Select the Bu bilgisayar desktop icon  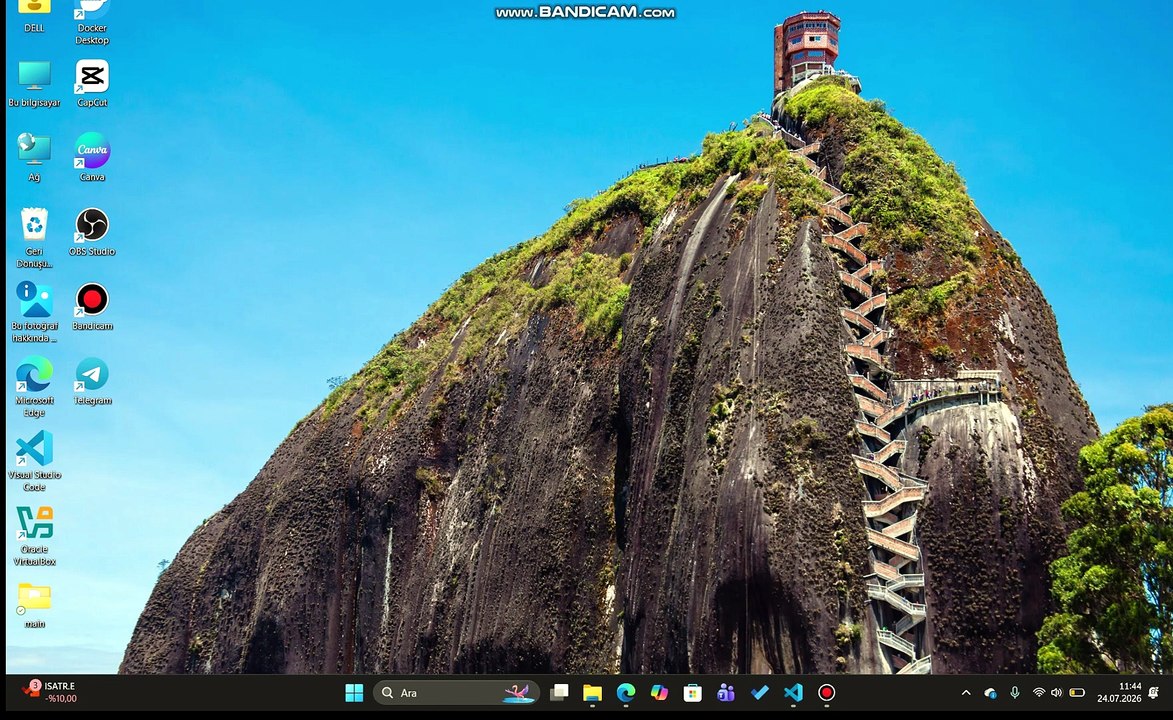pos(34,84)
